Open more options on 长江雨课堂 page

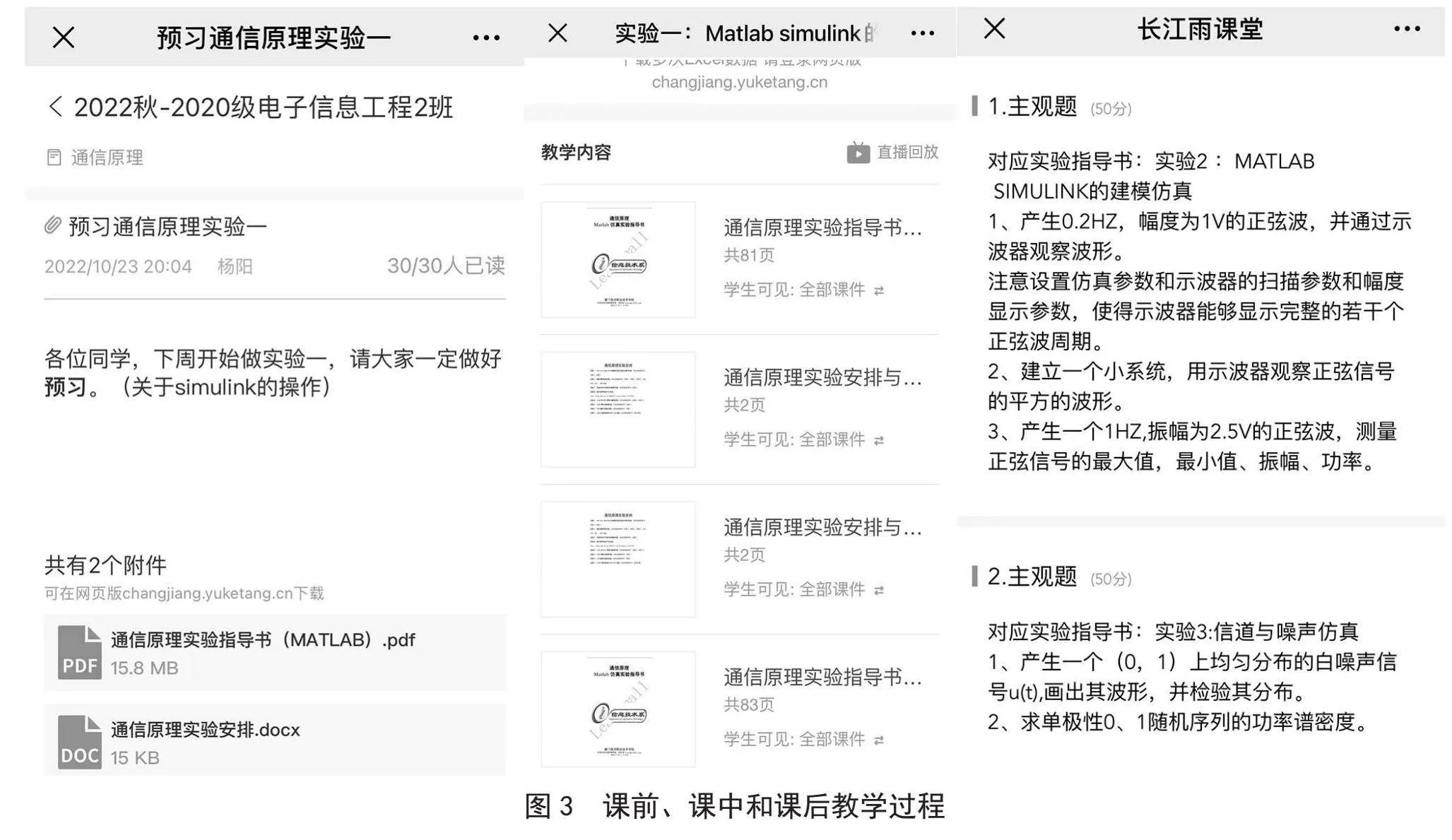pos(1407,29)
